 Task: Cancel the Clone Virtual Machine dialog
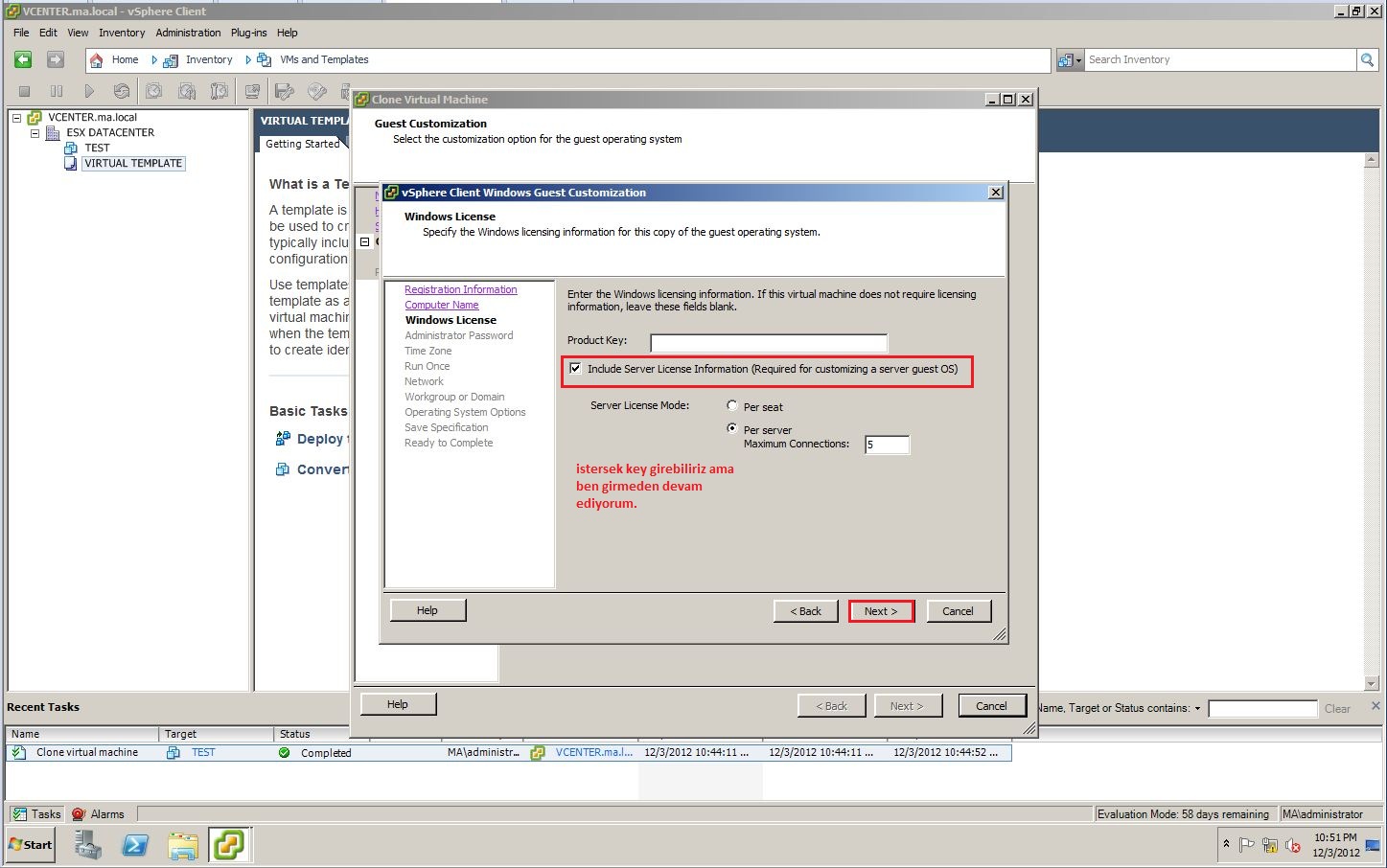click(x=992, y=706)
